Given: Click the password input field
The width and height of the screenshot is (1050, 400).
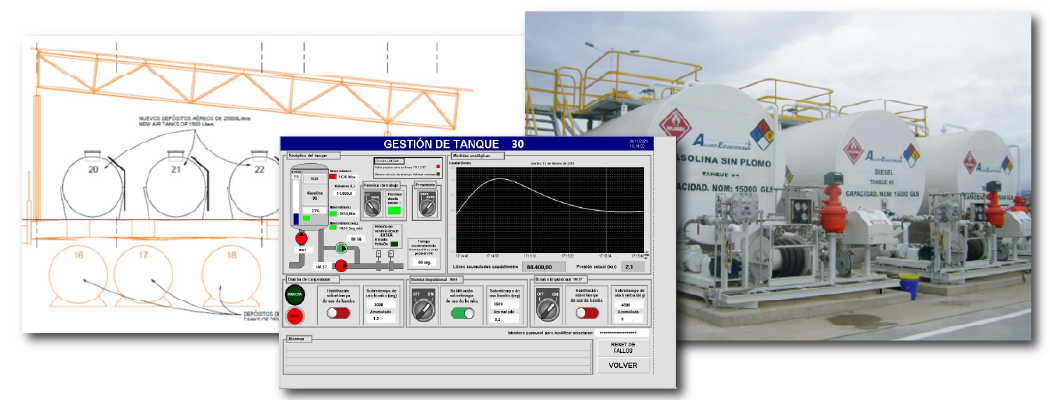Looking at the screenshot, I should click(622, 332).
